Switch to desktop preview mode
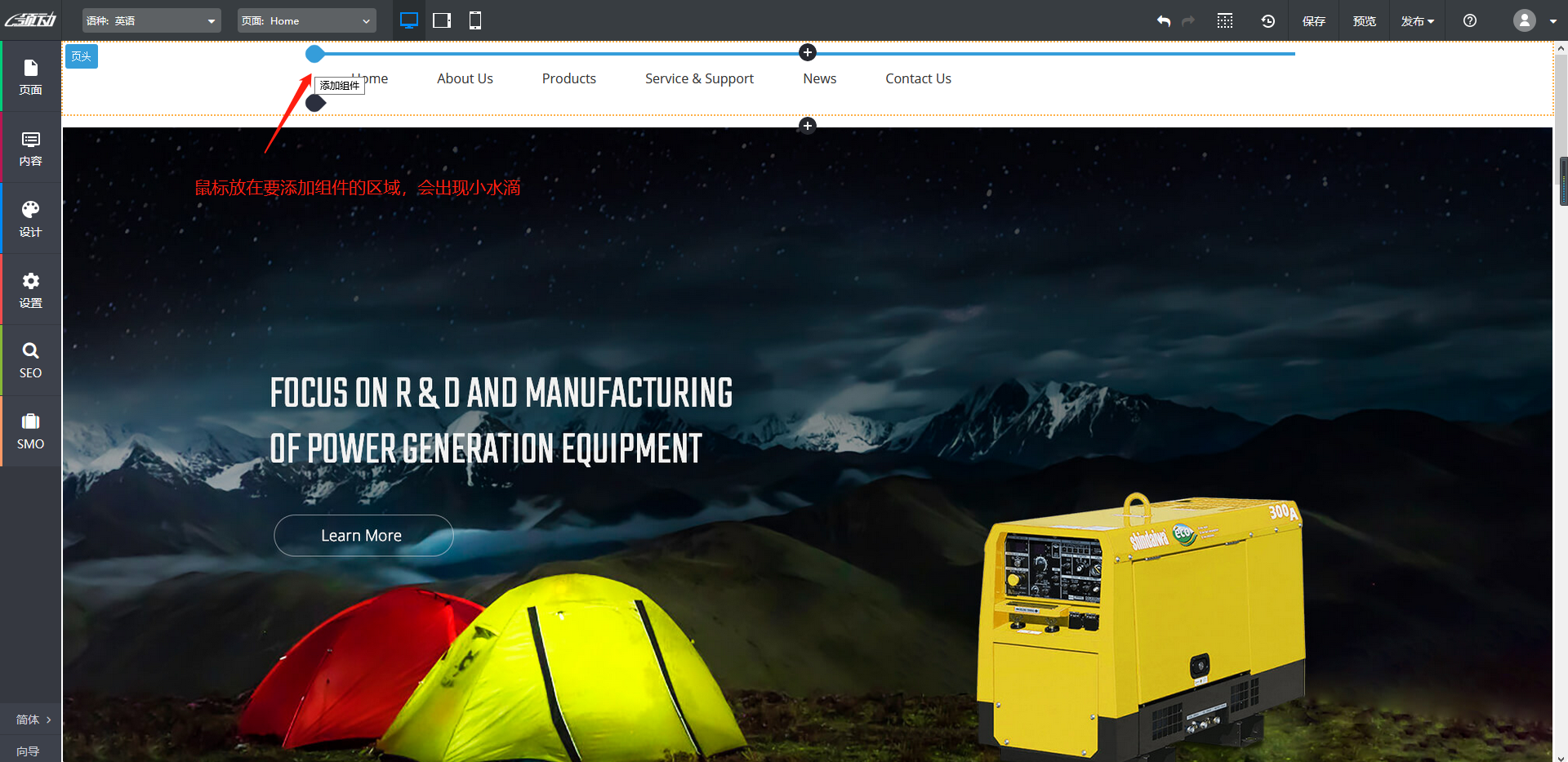The height and width of the screenshot is (762, 1568). (409, 20)
